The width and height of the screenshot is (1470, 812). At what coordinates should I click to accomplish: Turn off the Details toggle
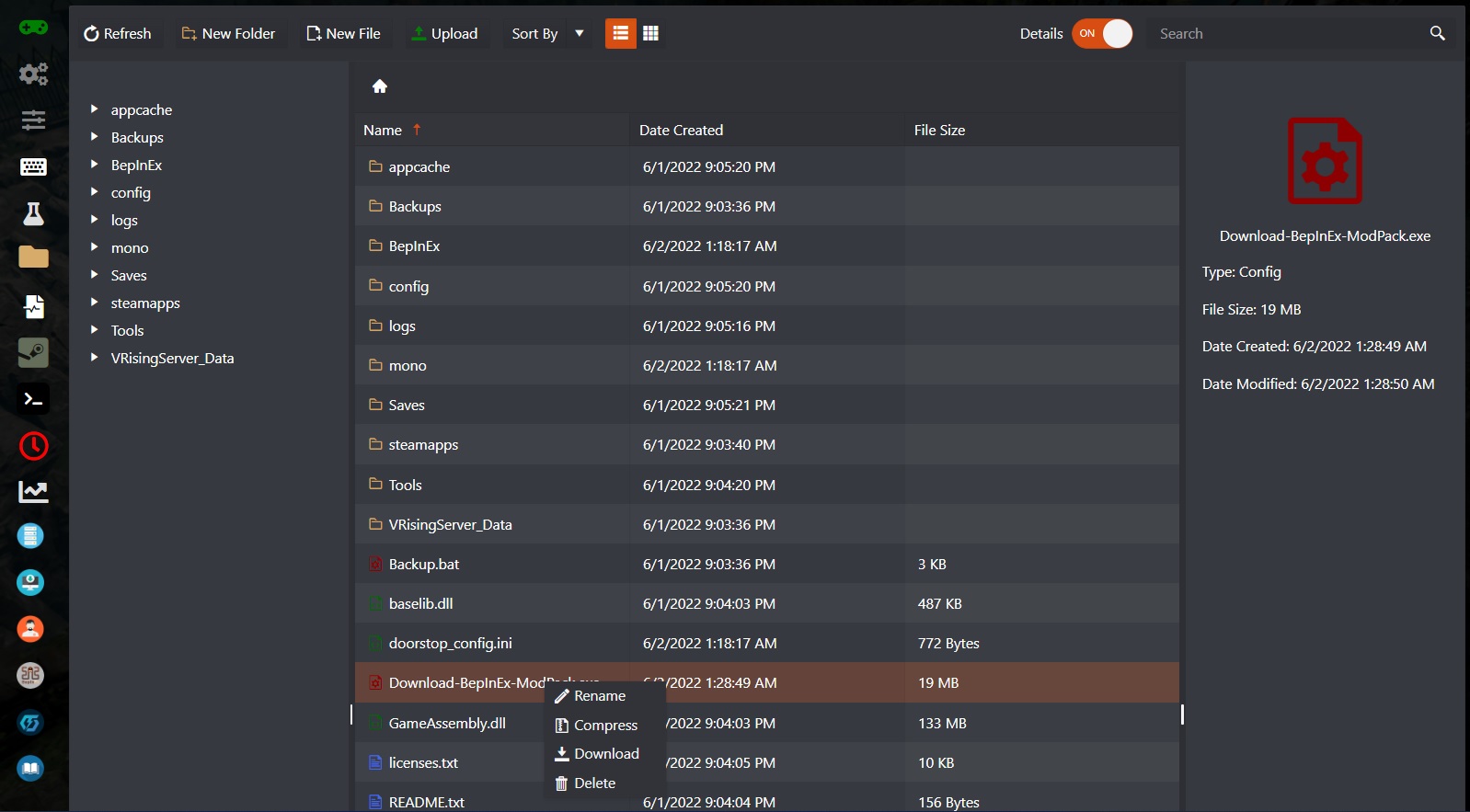[1101, 33]
